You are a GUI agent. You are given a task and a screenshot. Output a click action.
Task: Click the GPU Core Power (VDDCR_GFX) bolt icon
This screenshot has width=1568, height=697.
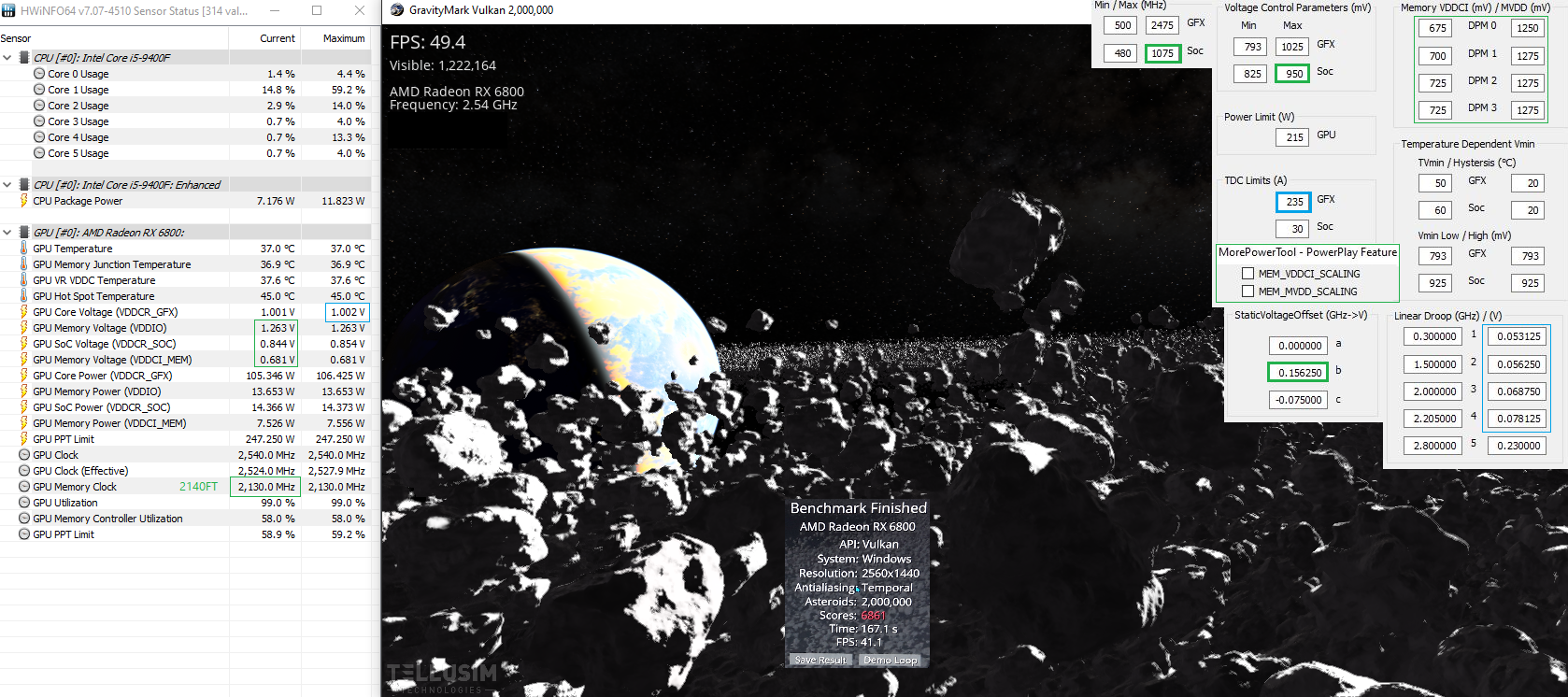point(24,376)
